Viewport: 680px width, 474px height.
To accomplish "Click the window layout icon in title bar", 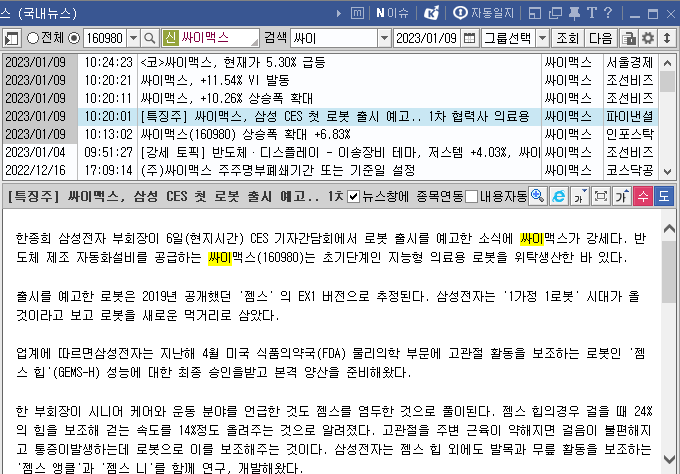I will pyautogui.click(x=535, y=13).
